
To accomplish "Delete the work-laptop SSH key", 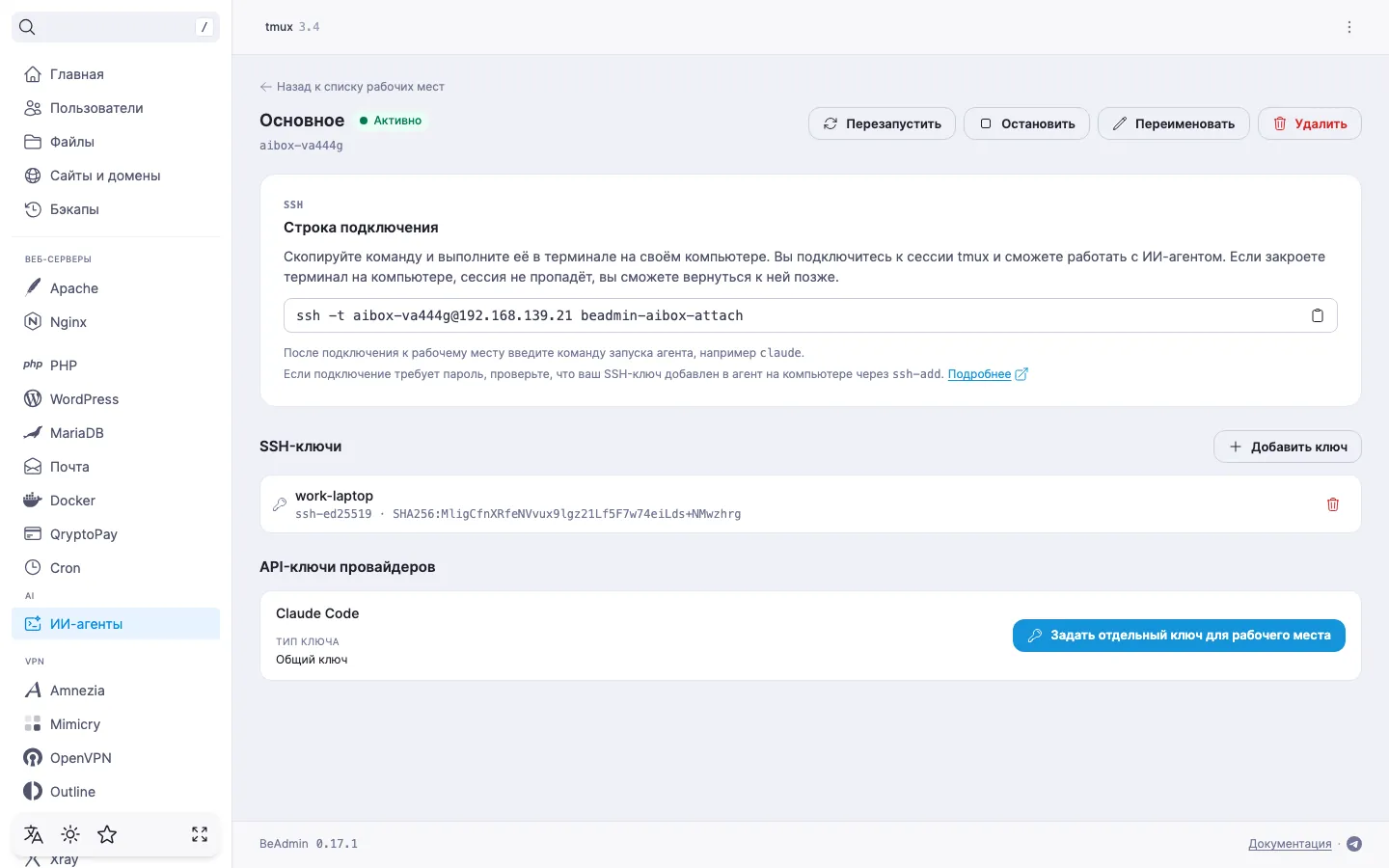I will pos(1333,504).
